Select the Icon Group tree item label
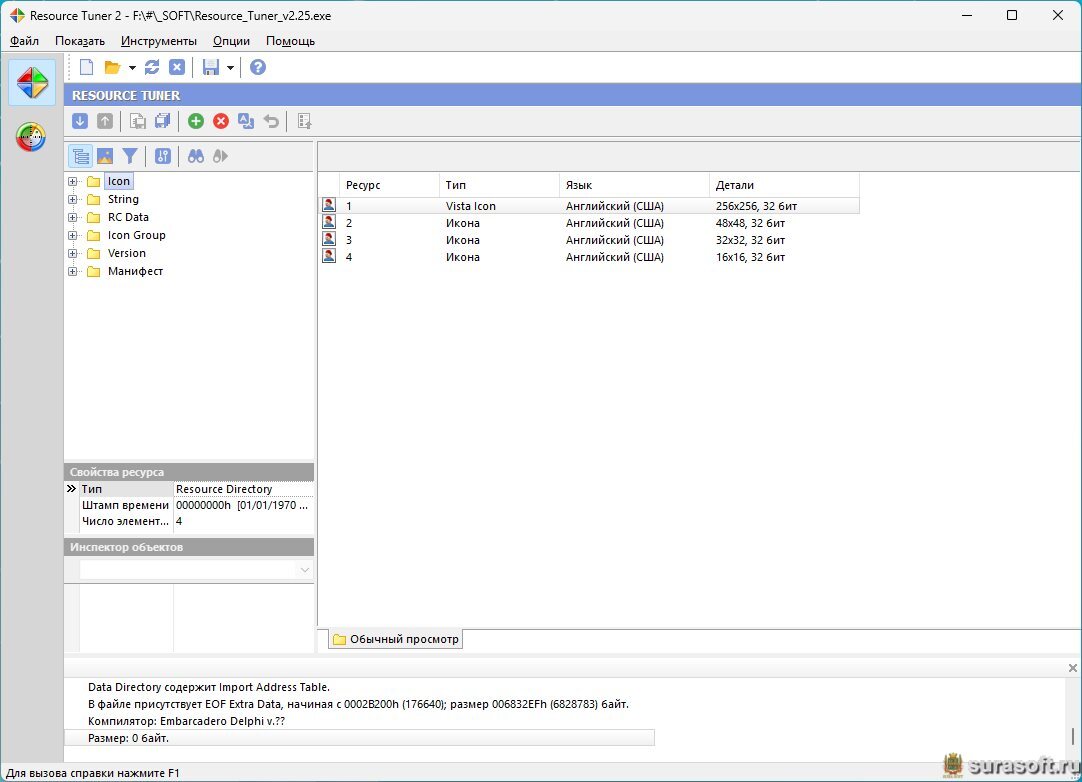1082x782 pixels. 137,235
